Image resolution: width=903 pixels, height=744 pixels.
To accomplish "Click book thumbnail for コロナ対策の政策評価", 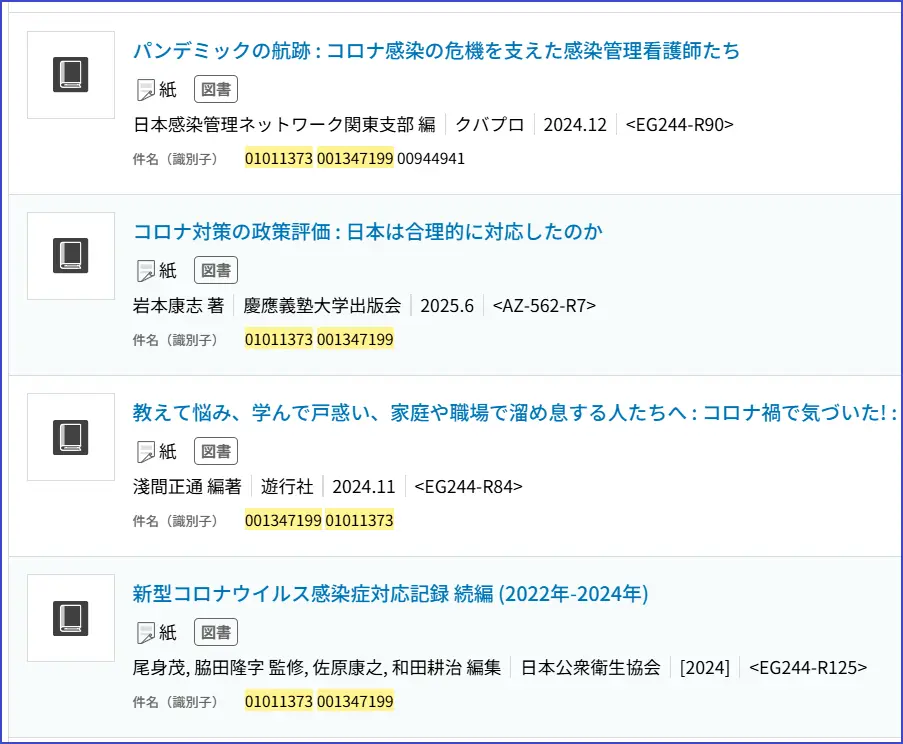I will [71, 256].
